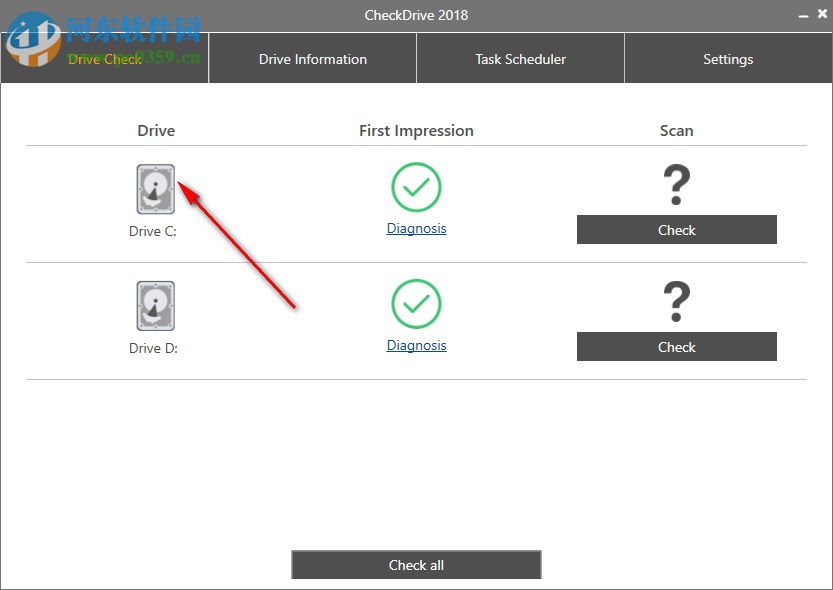Switch to the Drive Information tab
Viewport: 833px width, 590px height.
(312, 58)
